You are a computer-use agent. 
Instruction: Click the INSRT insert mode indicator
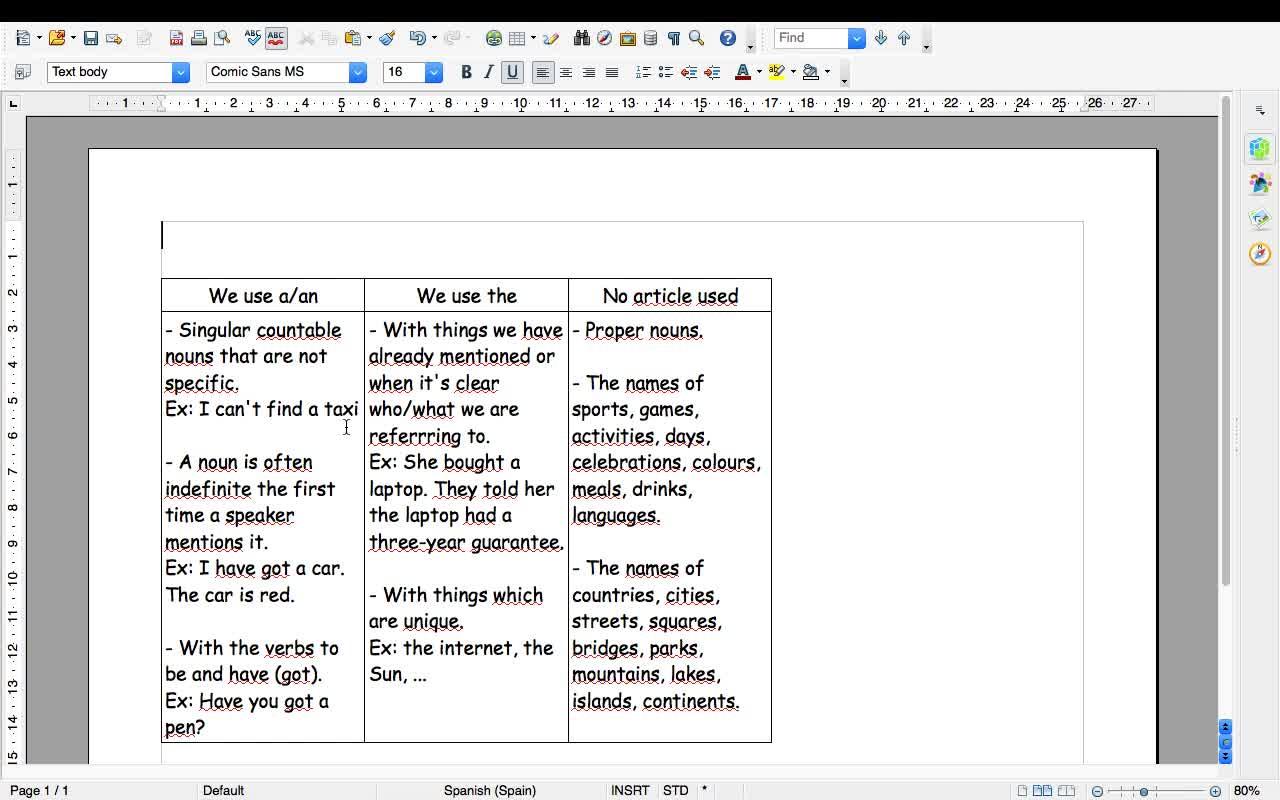(x=630, y=790)
